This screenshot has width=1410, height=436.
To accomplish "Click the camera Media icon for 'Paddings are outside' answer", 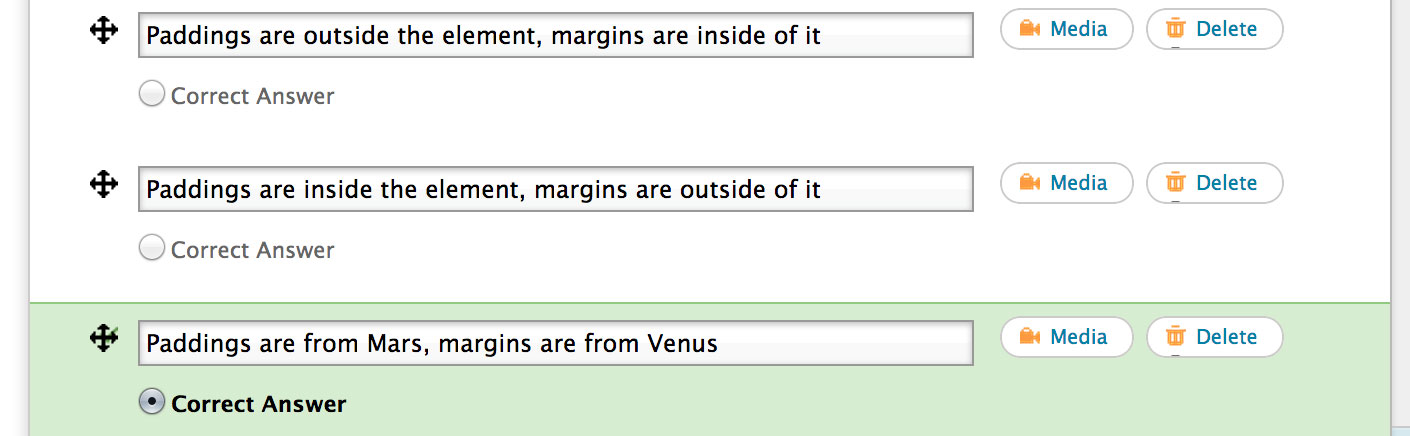I will 1030,29.
